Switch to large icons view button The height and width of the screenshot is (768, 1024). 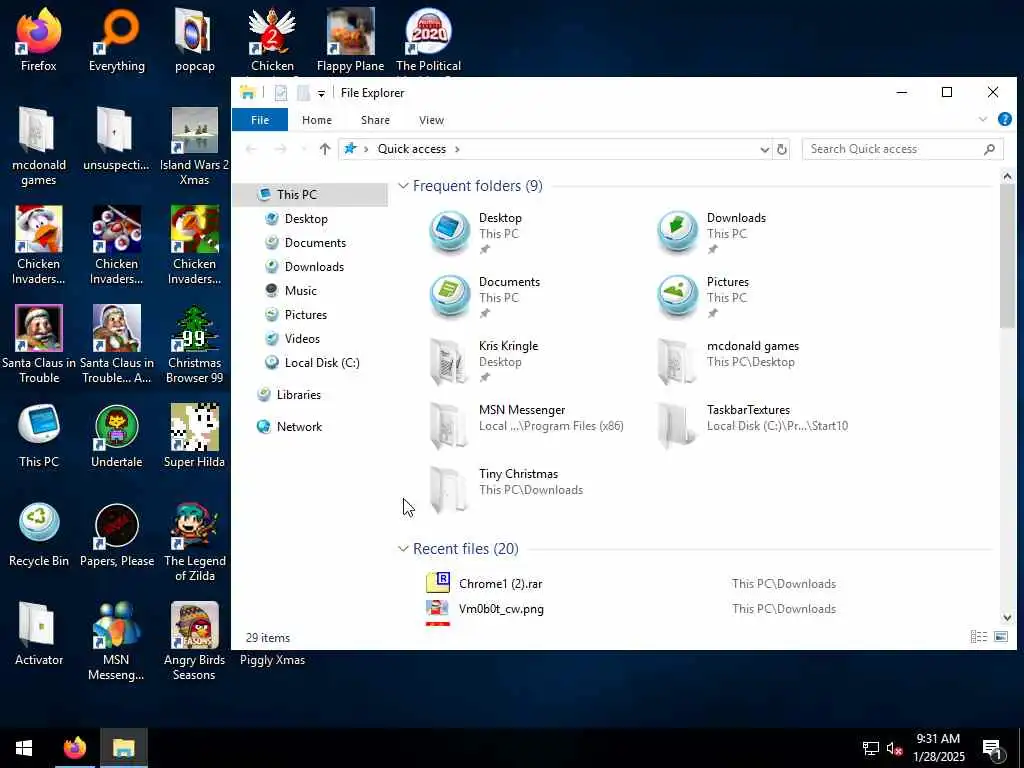(x=1000, y=637)
